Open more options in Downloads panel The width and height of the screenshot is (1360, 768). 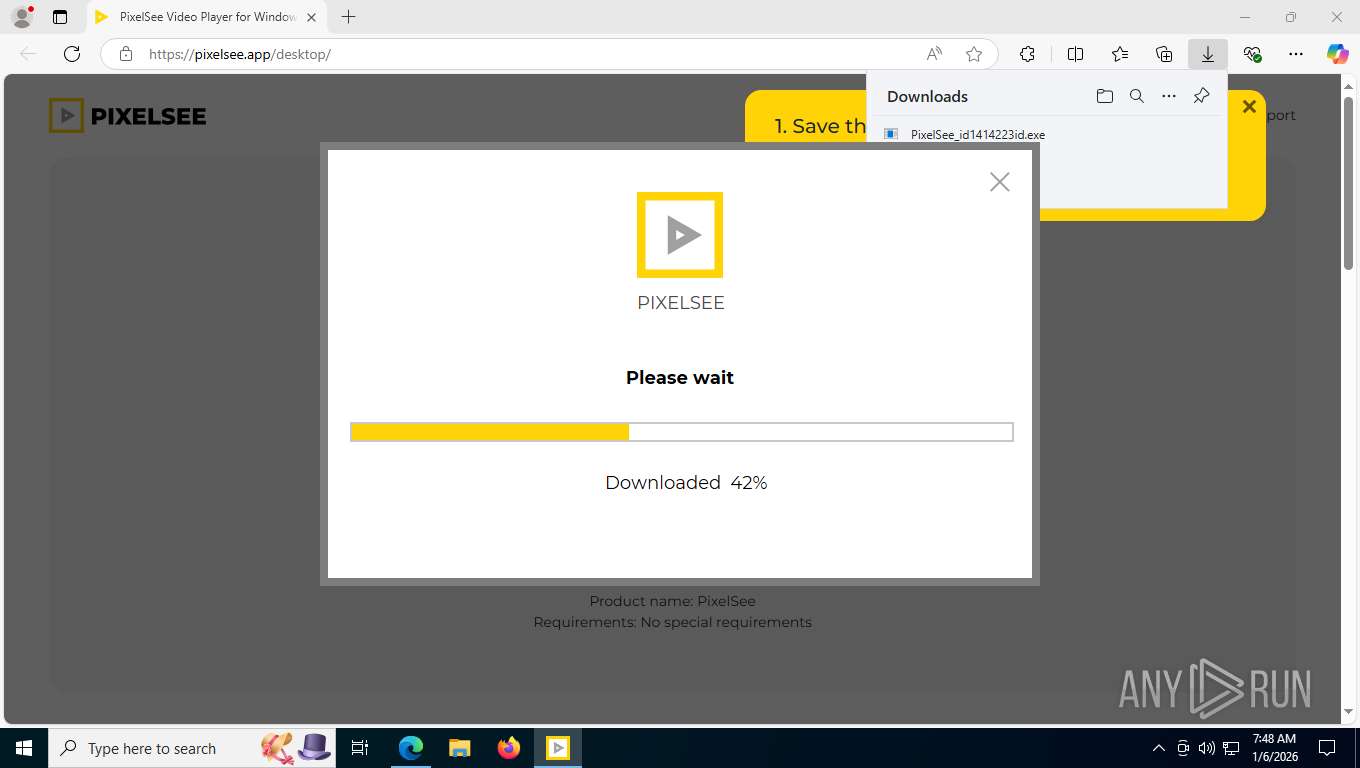click(1169, 96)
